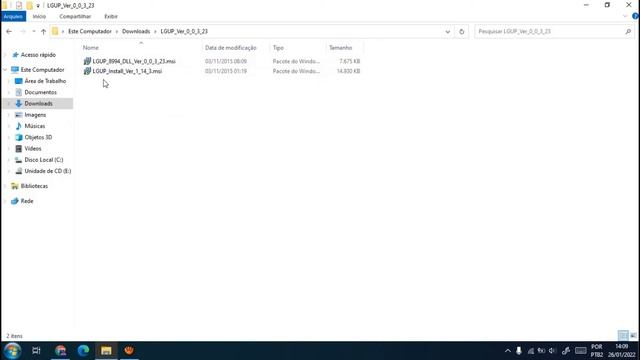The width and height of the screenshot is (640, 360).
Task: Open the Compartilhar ribbon tab
Action: click(x=75, y=16)
